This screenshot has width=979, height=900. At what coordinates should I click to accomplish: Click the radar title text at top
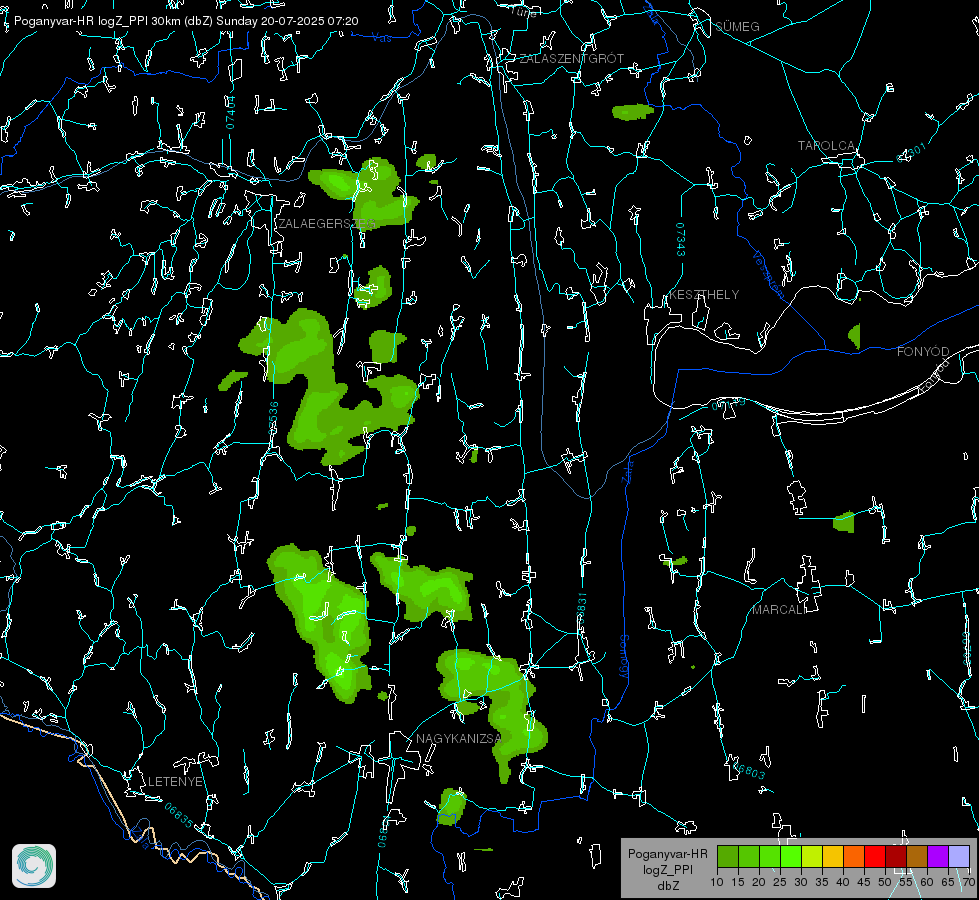[x=186, y=21]
